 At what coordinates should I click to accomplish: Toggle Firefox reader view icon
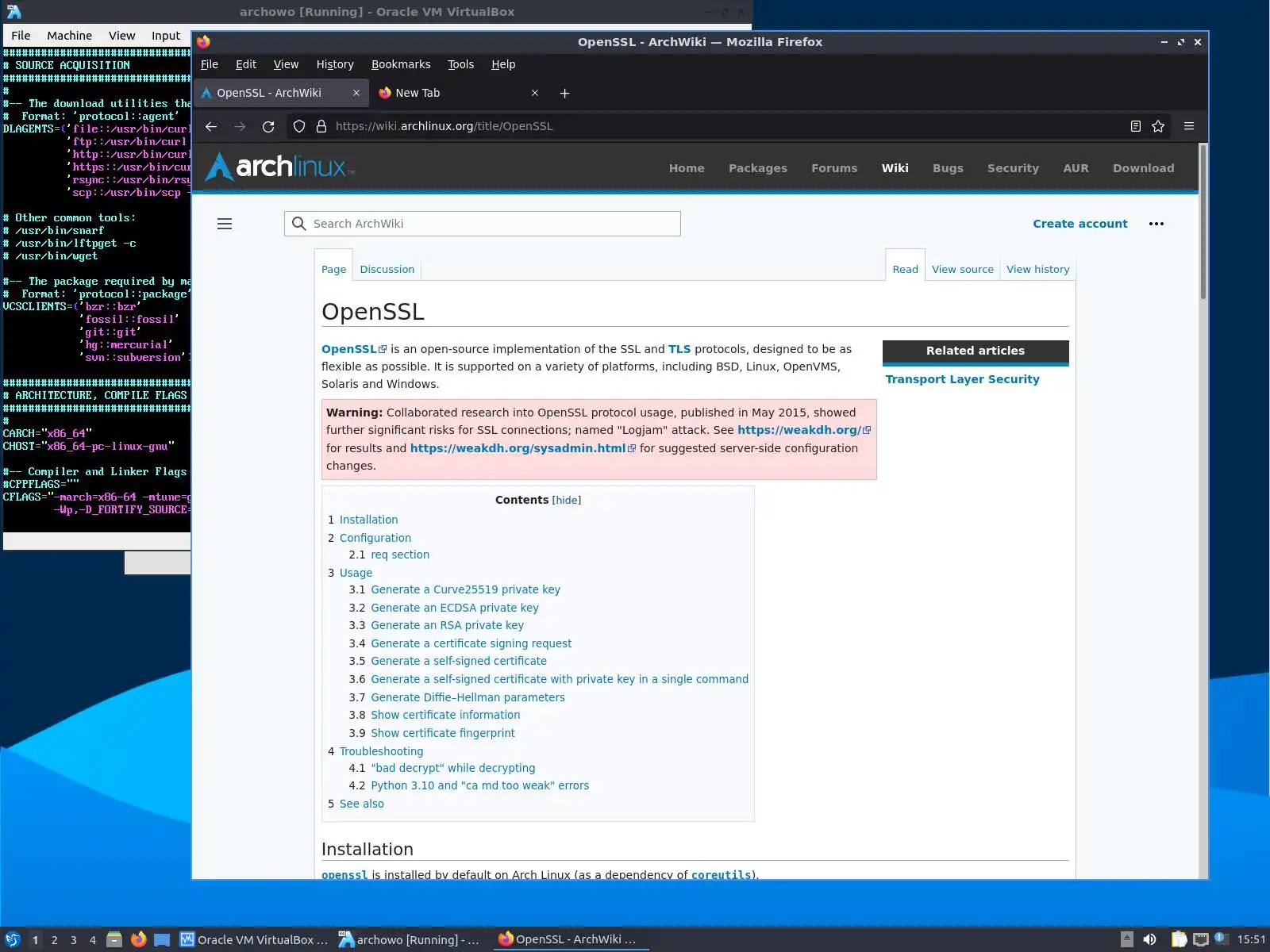point(1136,126)
